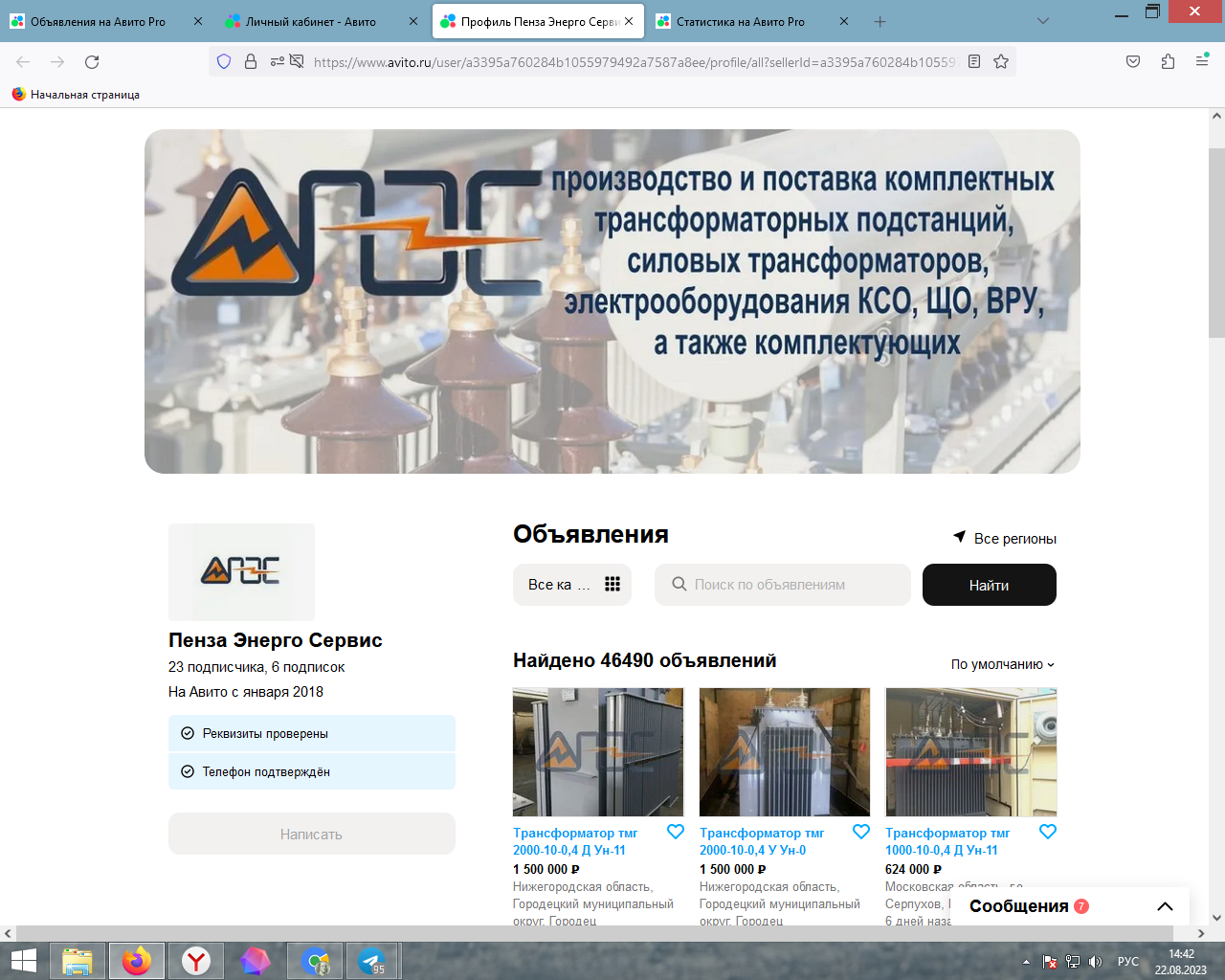Screen dimensions: 1225x980
Task: Expand the Сообщения chat panel
Action: [1165, 906]
